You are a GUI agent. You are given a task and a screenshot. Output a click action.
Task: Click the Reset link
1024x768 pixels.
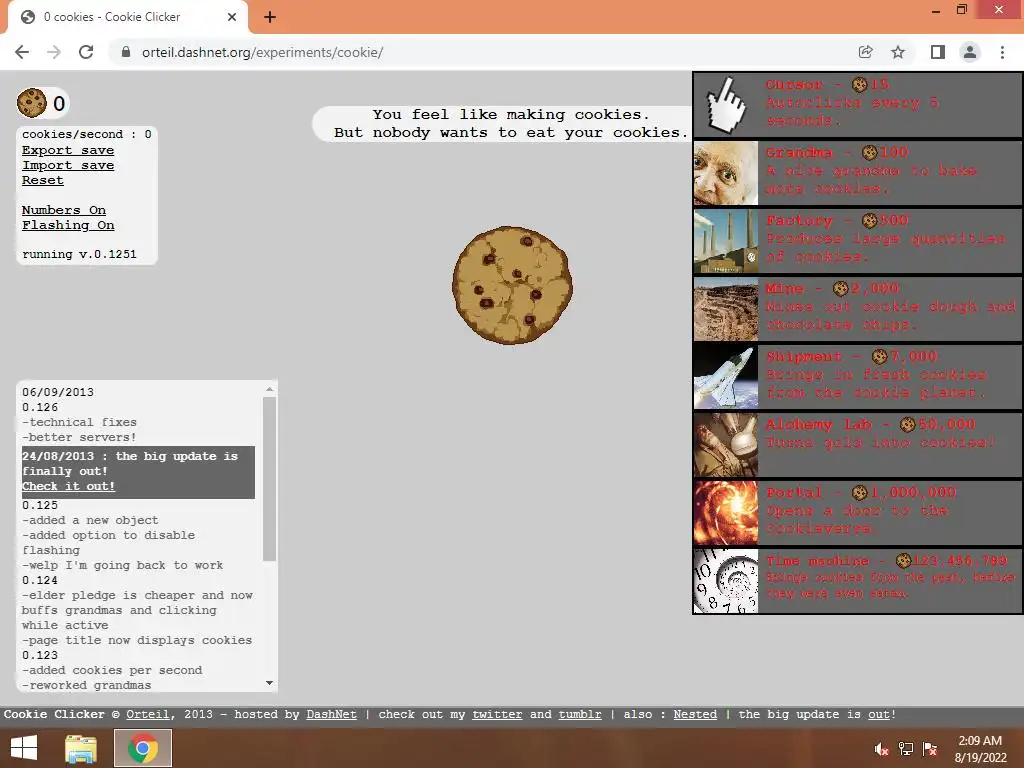42,180
